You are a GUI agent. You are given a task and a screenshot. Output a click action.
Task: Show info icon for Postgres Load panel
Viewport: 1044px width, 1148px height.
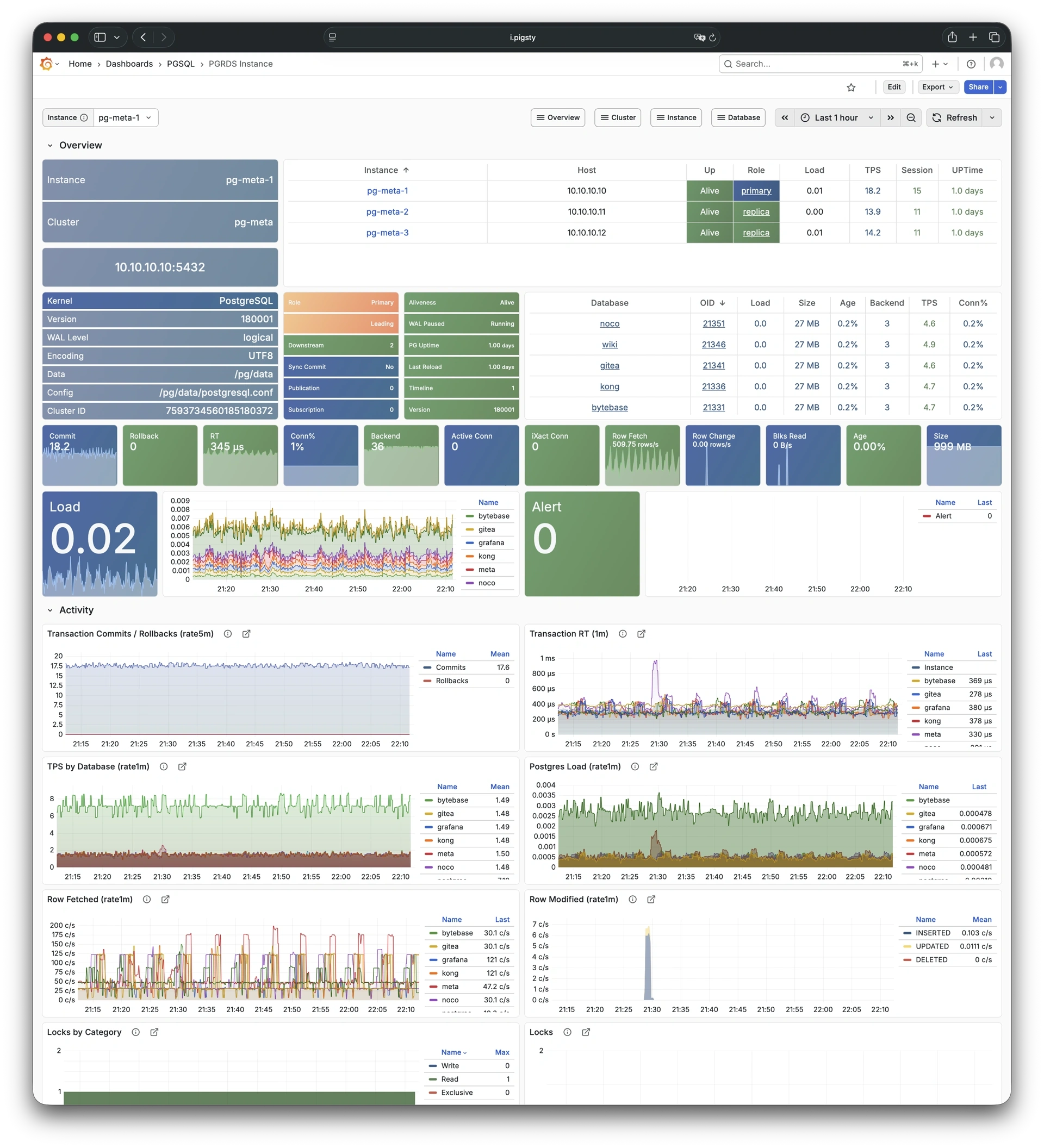click(x=635, y=766)
